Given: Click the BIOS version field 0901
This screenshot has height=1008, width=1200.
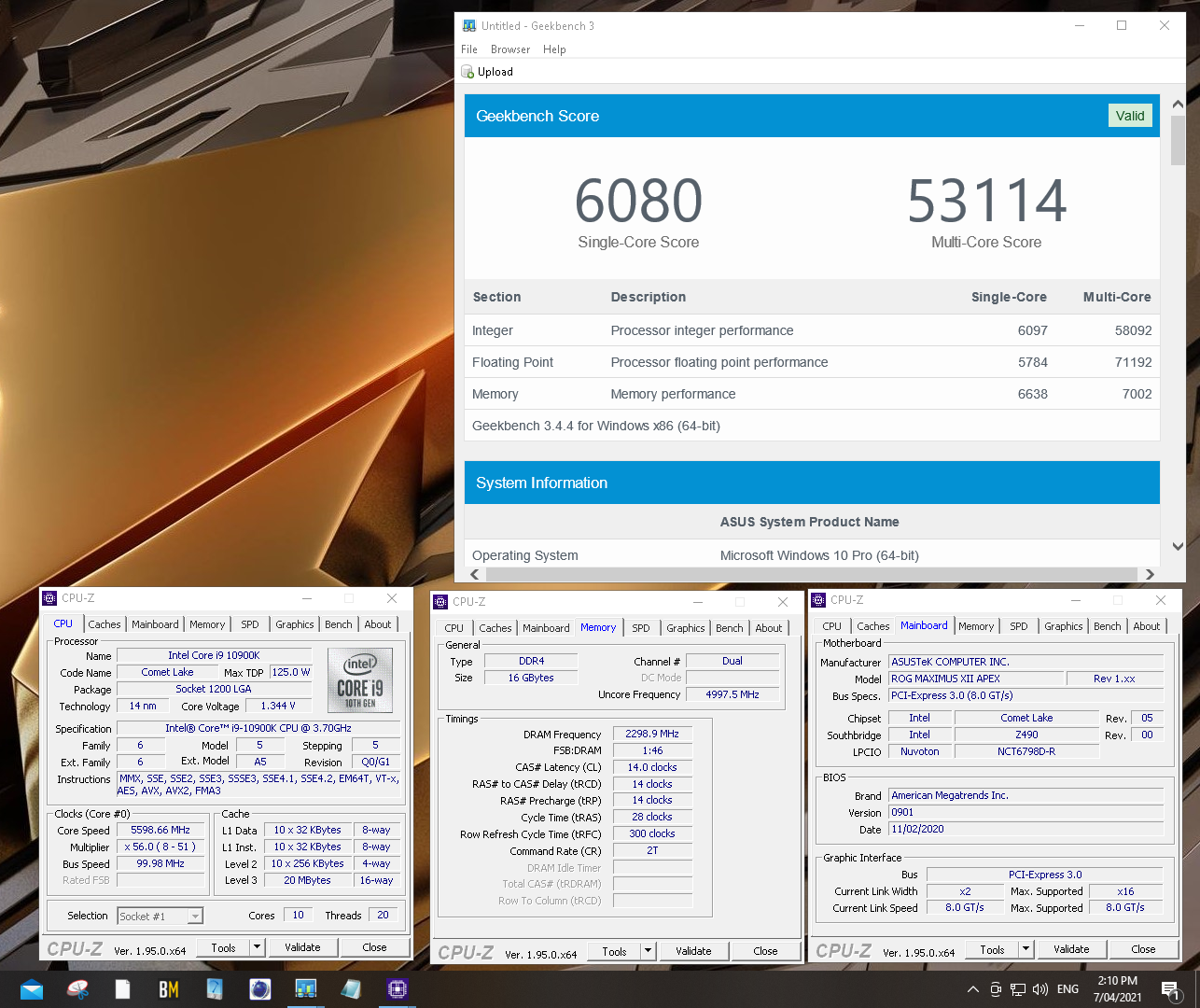Looking at the screenshot, I should tap(1026, 813).
